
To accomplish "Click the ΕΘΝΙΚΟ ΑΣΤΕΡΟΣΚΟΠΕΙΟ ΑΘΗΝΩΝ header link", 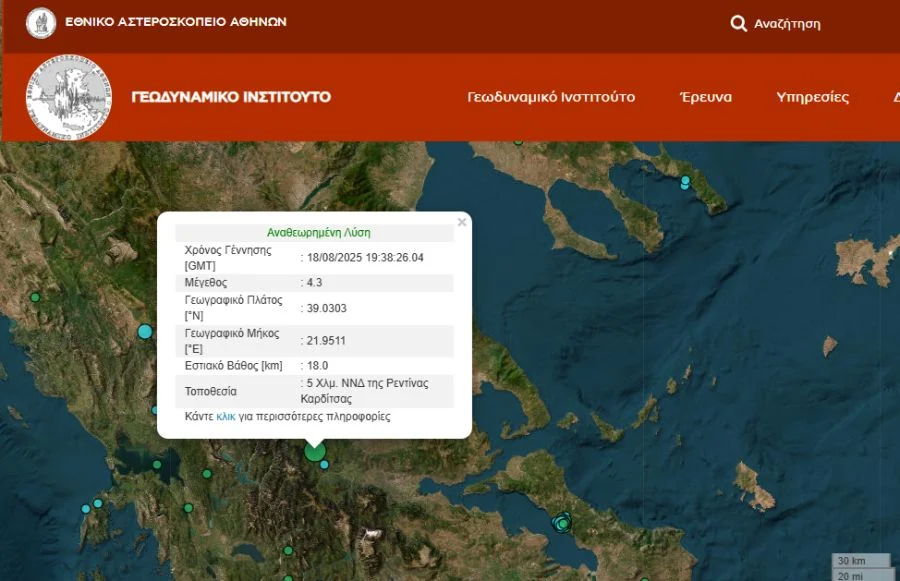I will pos(176,21).
